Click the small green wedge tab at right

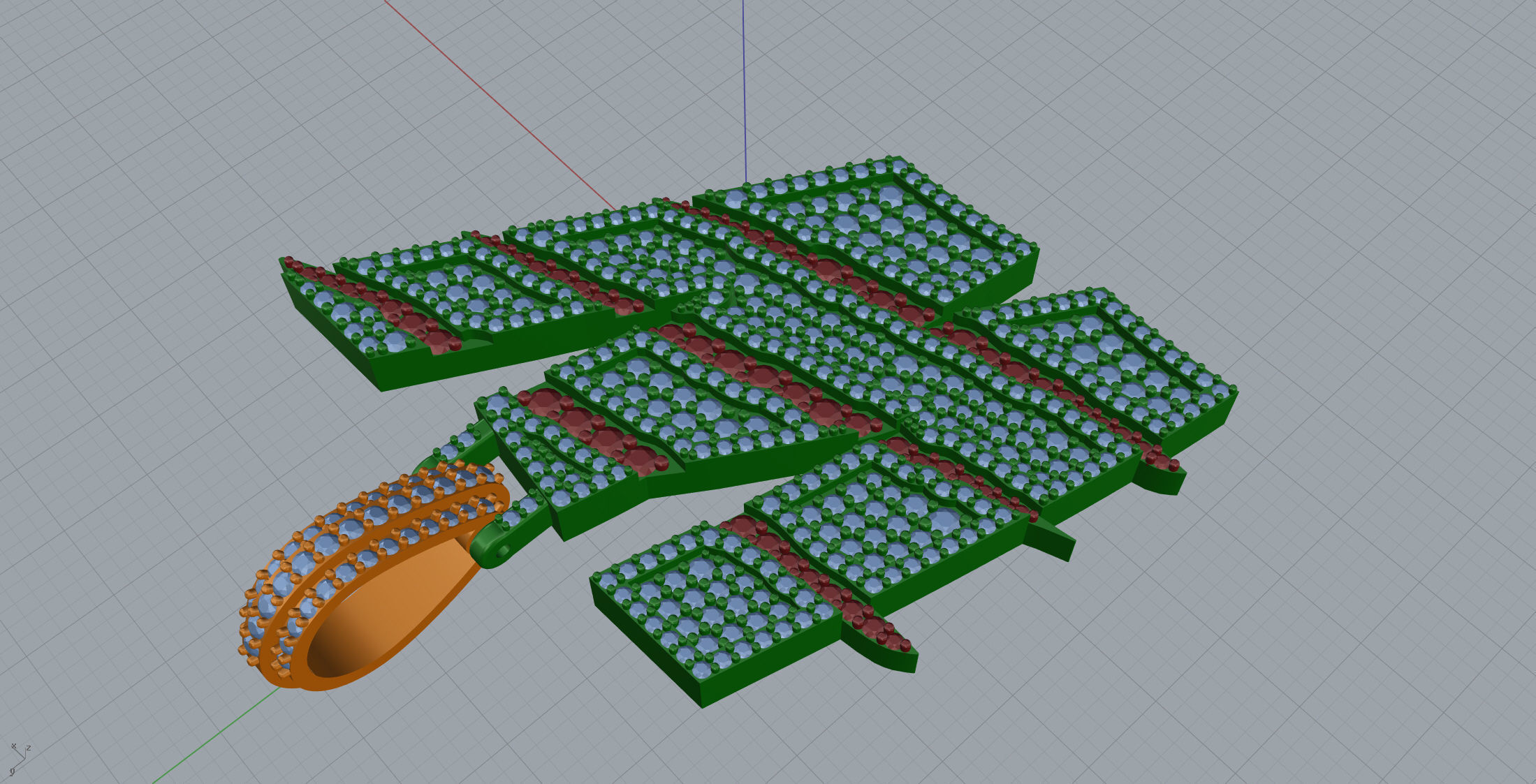coord(1051,541)
